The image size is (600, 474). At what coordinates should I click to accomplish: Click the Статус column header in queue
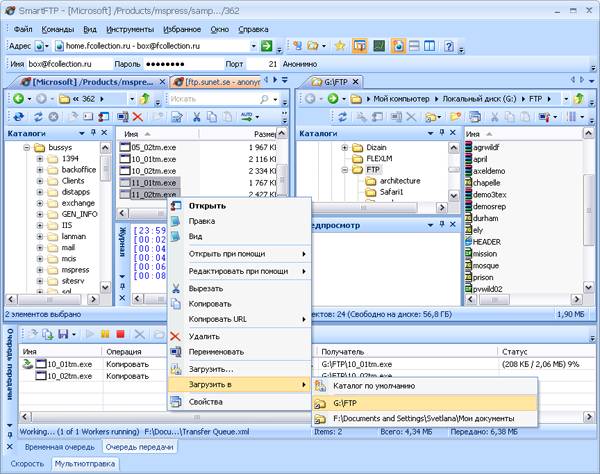[x=546, y=352]
